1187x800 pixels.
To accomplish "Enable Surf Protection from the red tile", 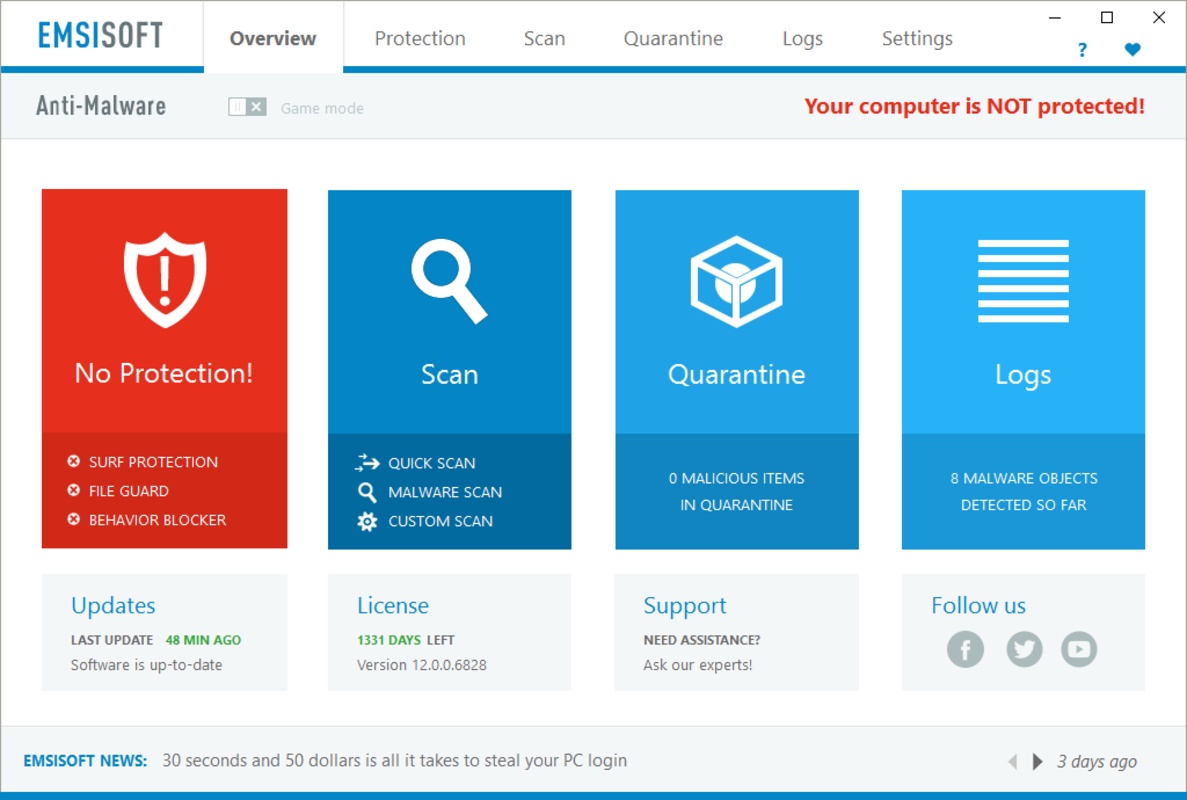I will (153, 462).
